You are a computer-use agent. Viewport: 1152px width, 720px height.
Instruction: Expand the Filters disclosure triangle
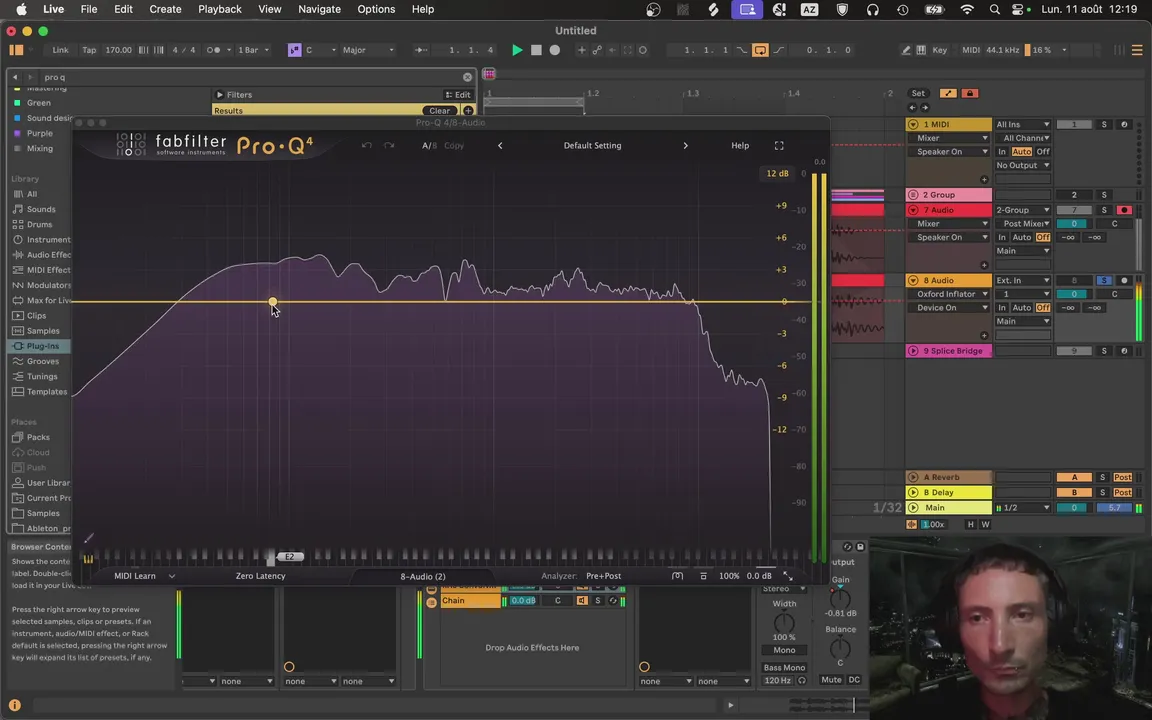point(219,95)
